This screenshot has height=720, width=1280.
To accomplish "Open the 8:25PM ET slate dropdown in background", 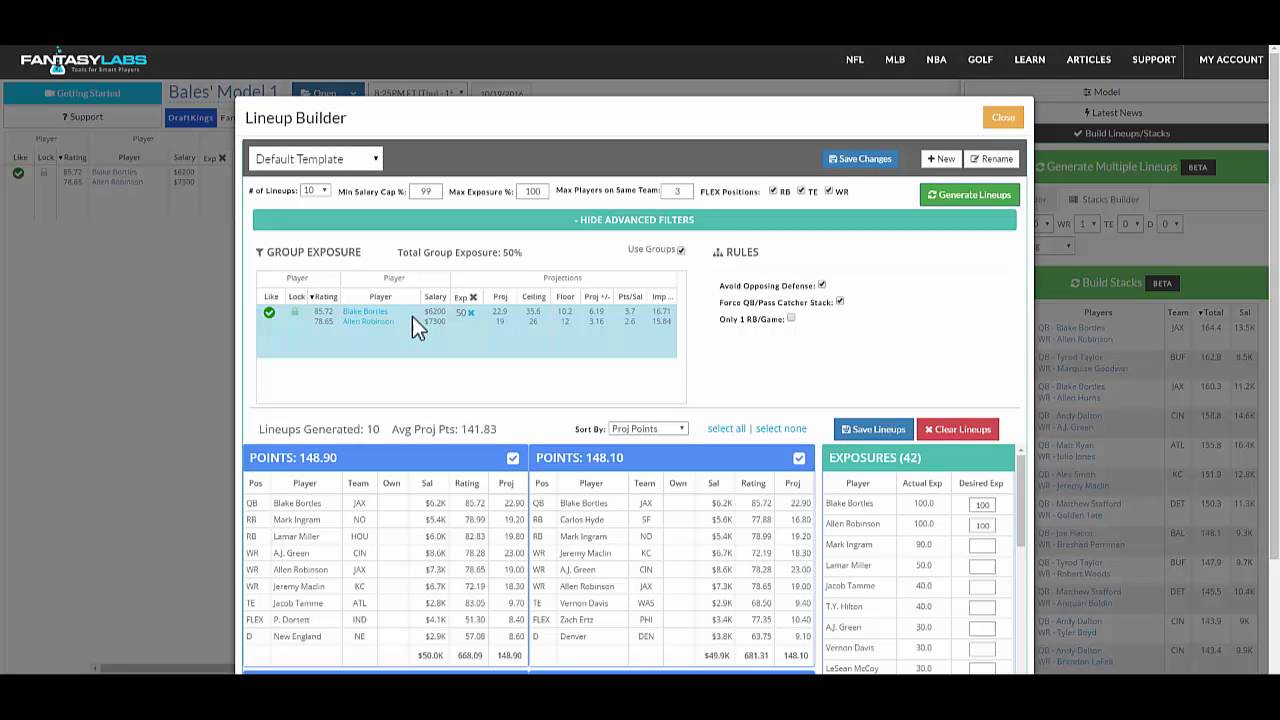I will click(418, 92).
